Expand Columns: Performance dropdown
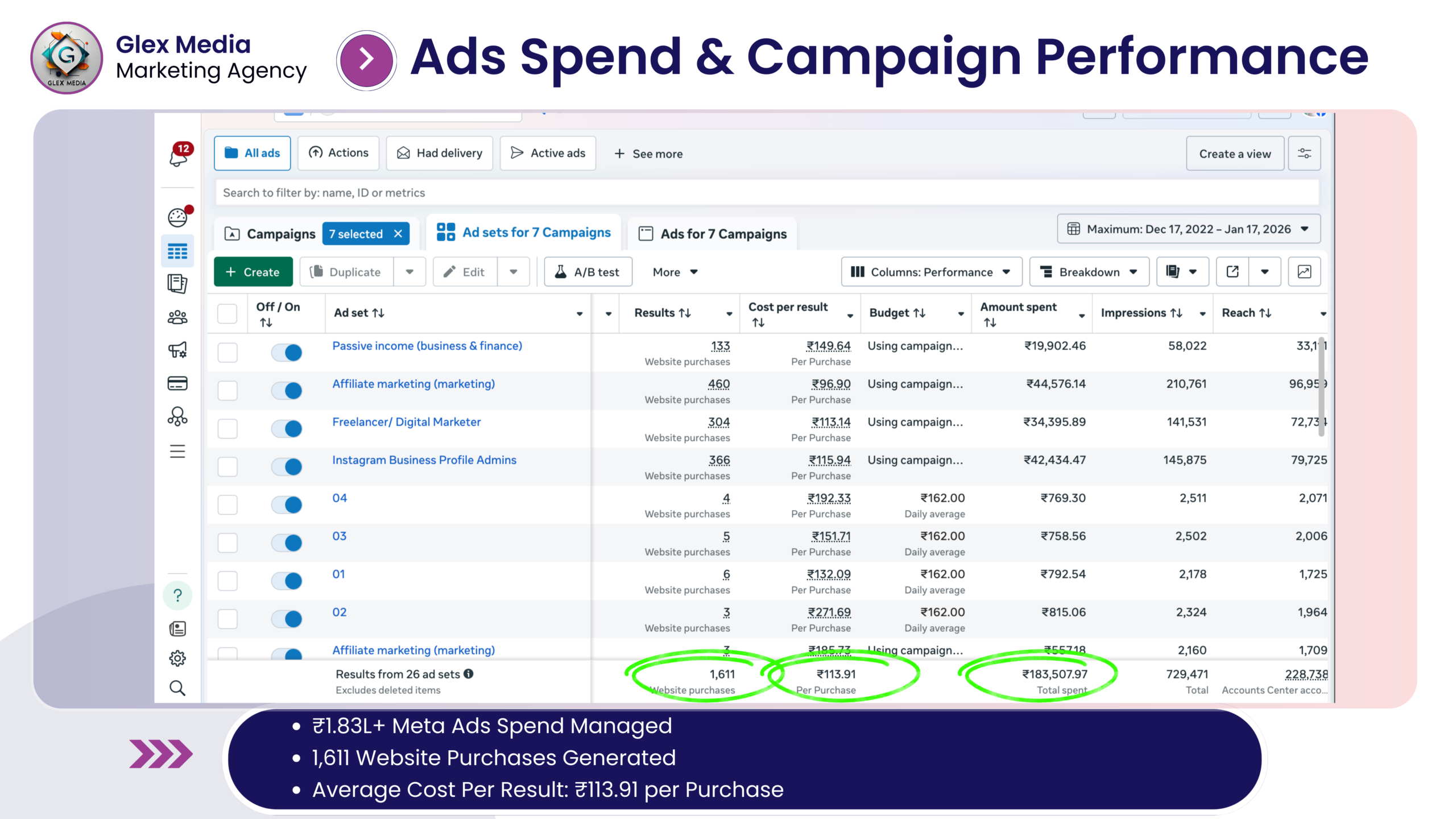This screenshot has width=1456, height=819. (931, 272)
